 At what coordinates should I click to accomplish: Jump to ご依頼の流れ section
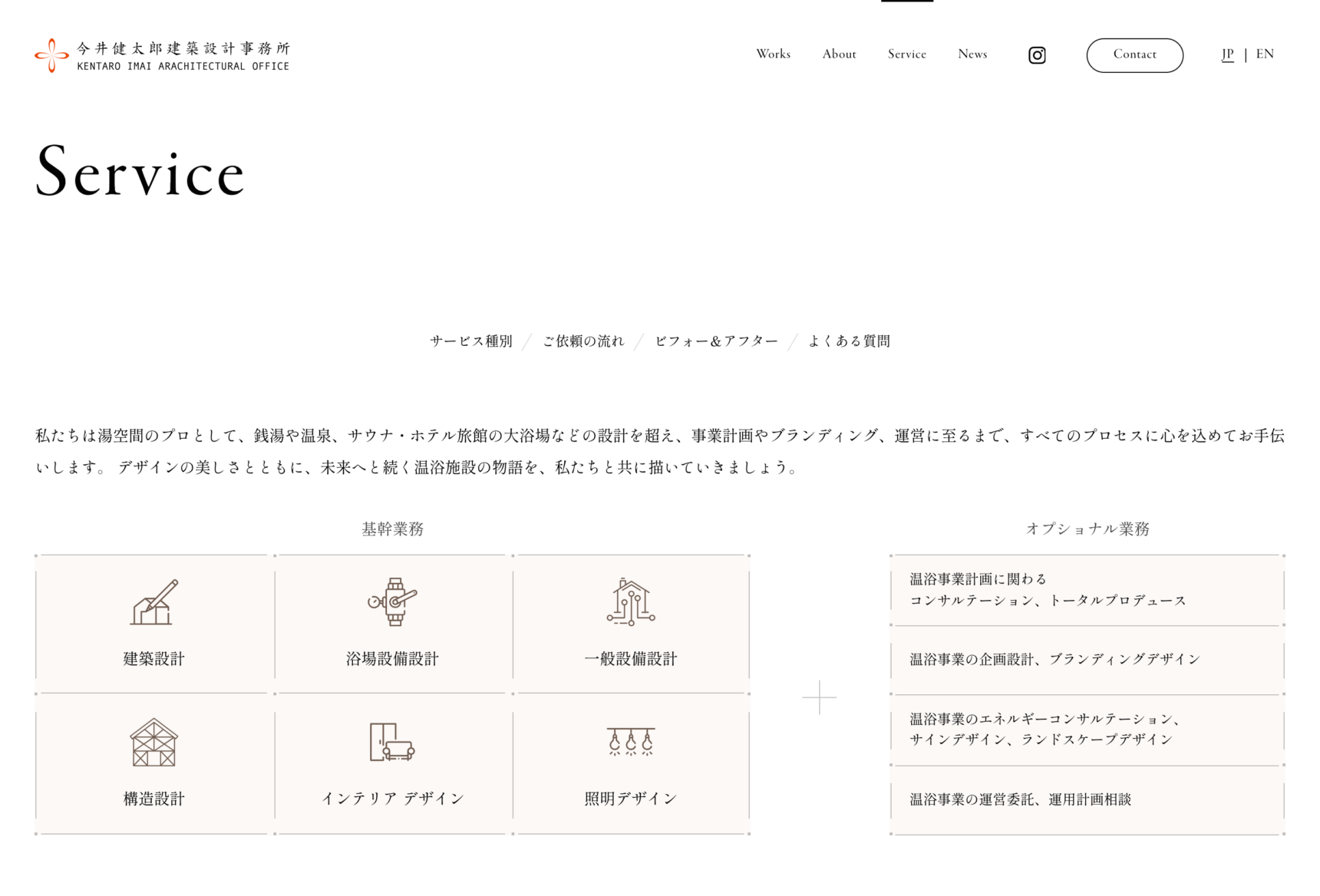[x=583, y=341]
